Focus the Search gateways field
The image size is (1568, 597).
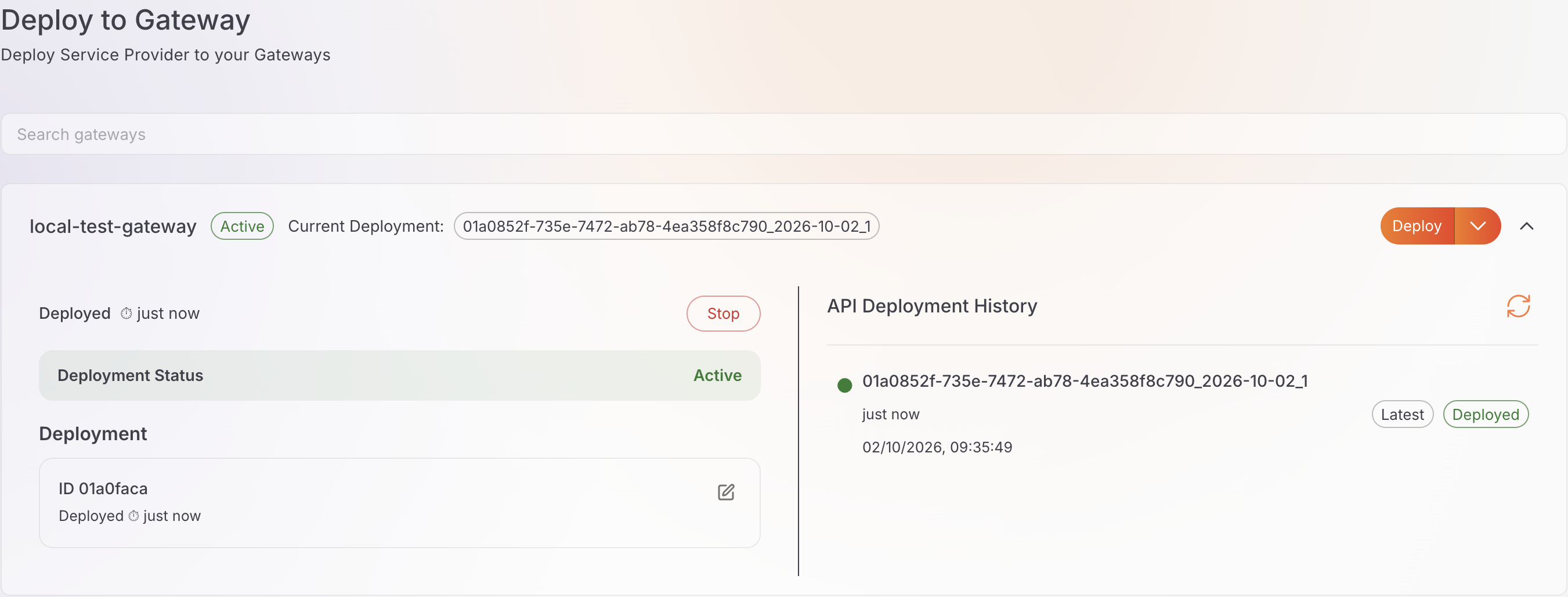pyautogui.click(x=783, y=134)
